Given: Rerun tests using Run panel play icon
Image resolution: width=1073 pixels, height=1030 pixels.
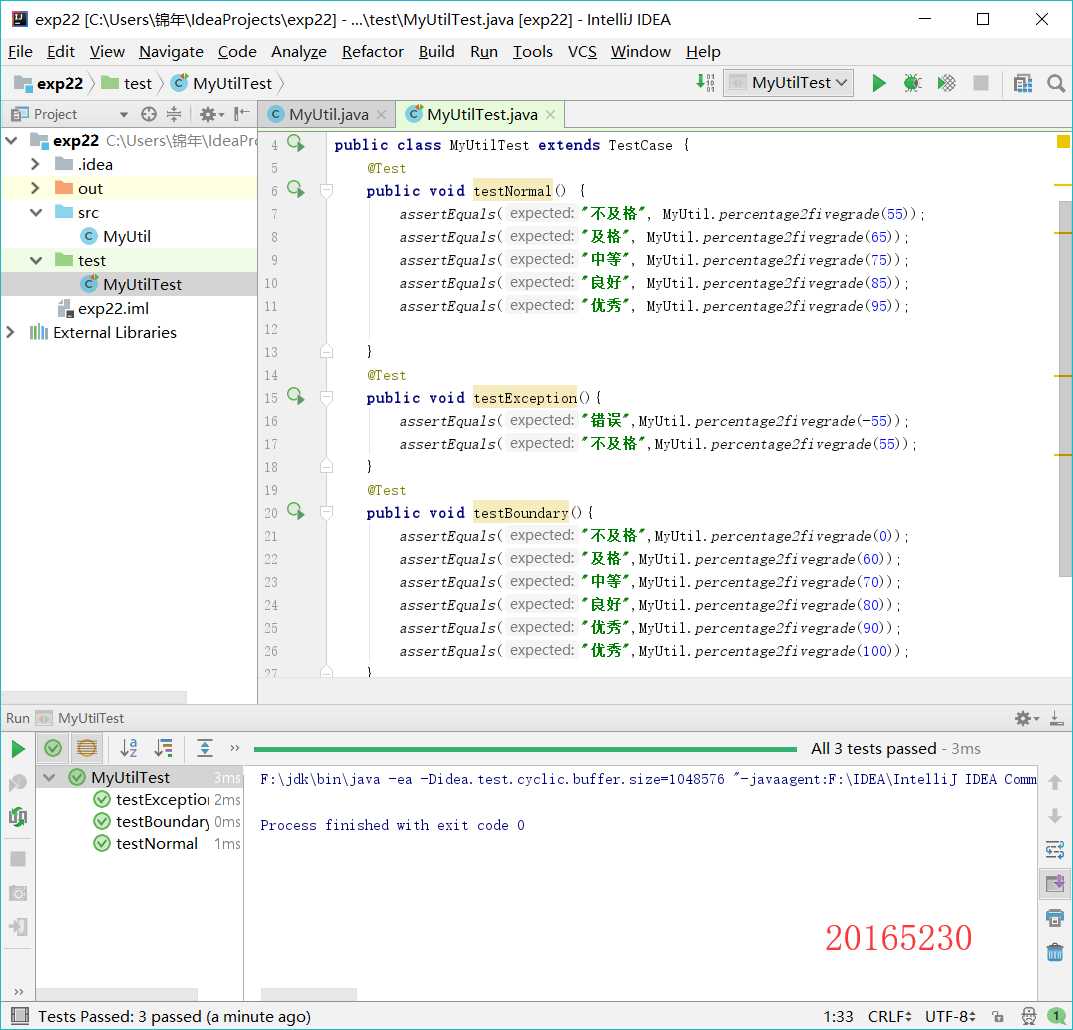Looking at the screenshot, I should [x=18, y=748].
